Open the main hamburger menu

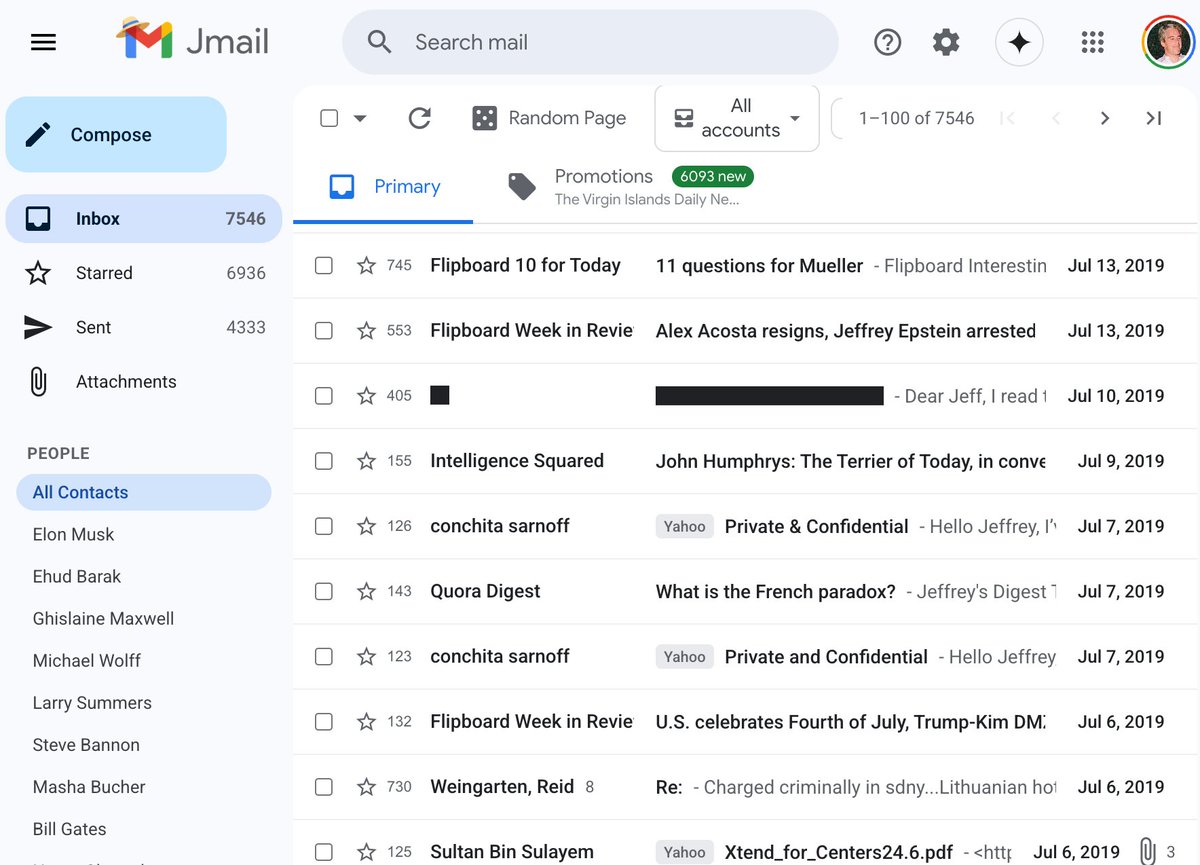43,42
